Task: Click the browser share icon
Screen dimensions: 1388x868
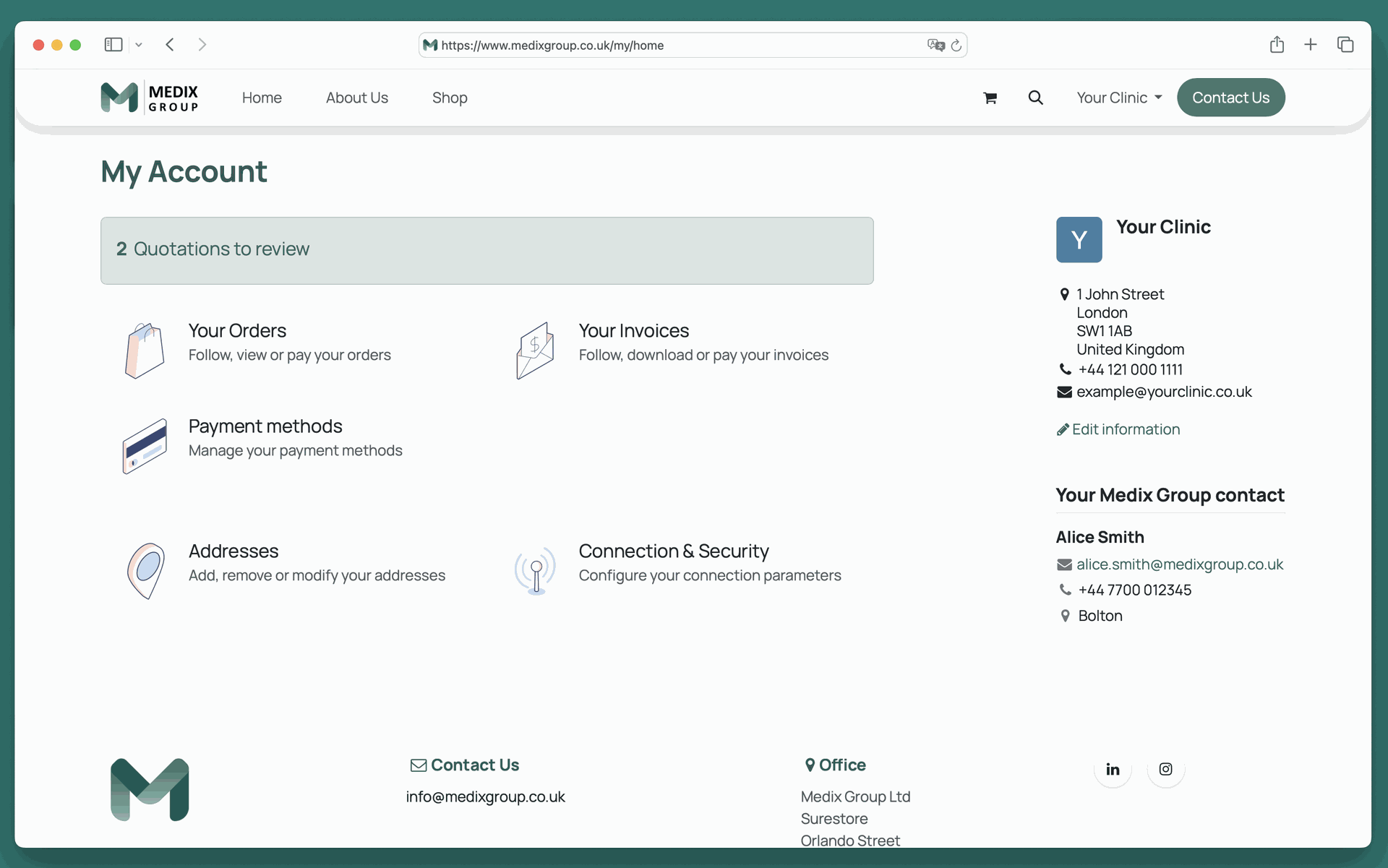Action: click(1277, 45)
